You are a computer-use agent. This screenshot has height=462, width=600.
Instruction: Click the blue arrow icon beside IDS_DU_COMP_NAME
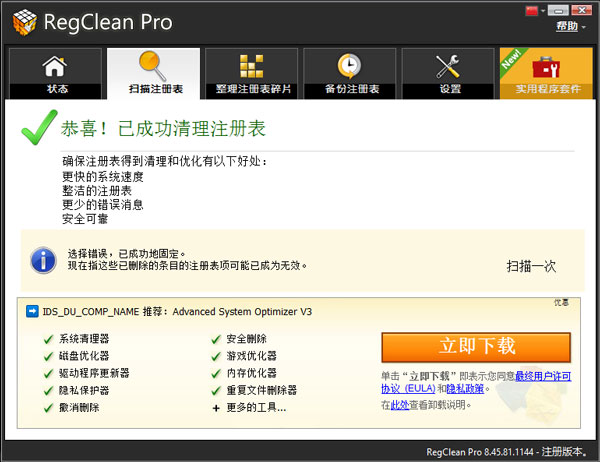click(x=32, y=311)
